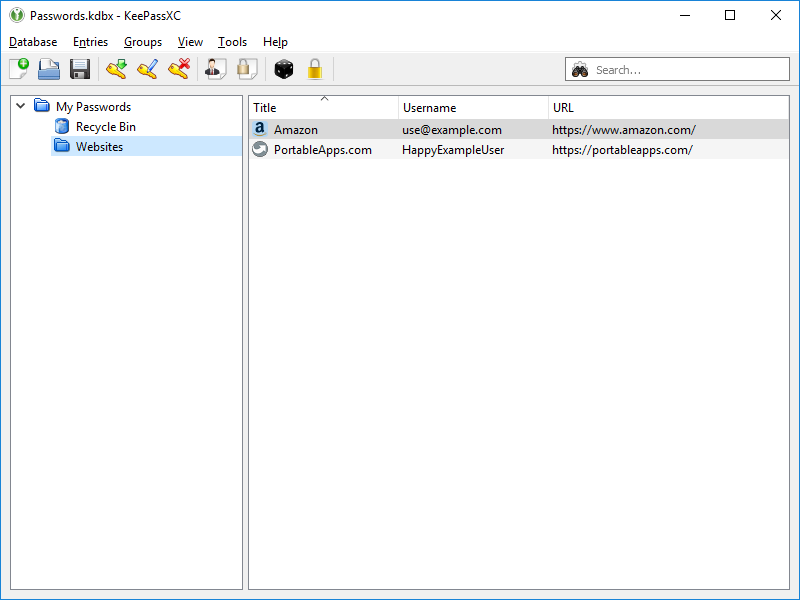Click the Open database folder icon

coord(49,69)
